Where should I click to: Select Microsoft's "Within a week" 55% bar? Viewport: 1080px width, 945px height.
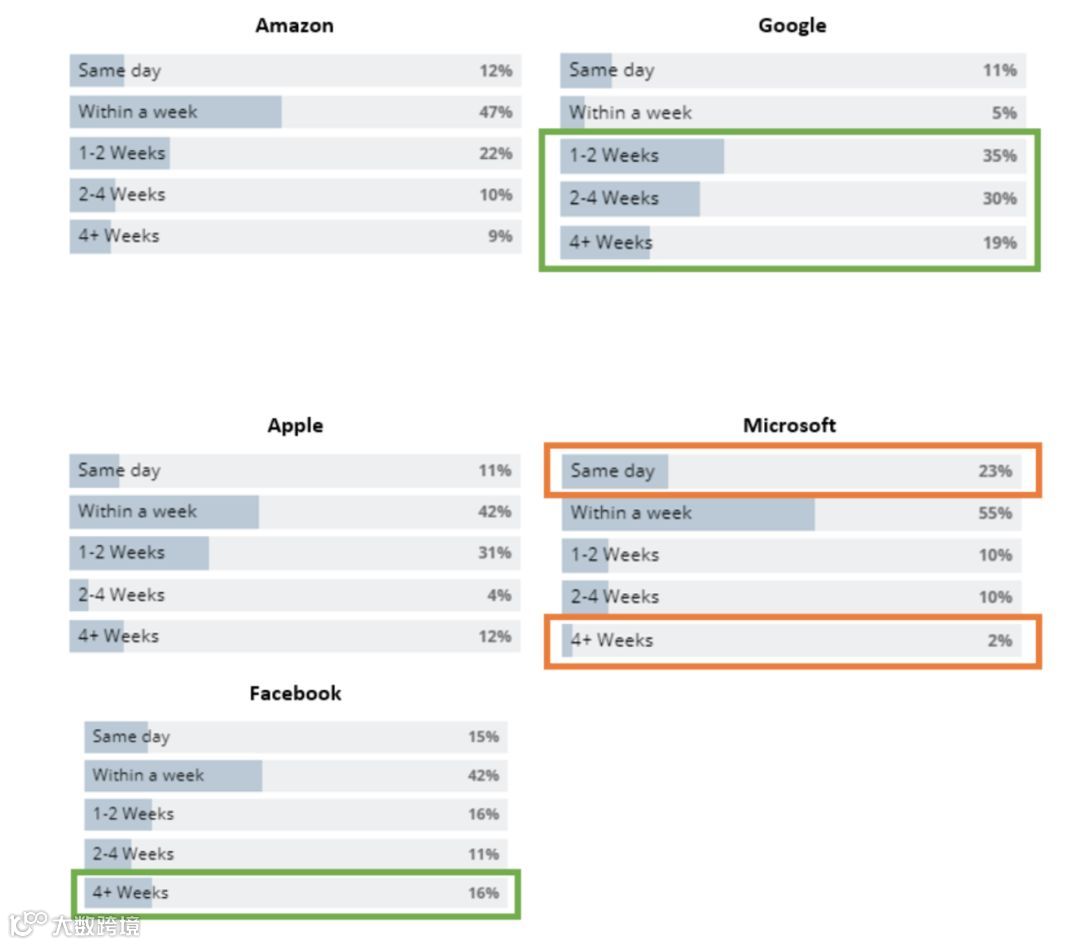point(688,513)
